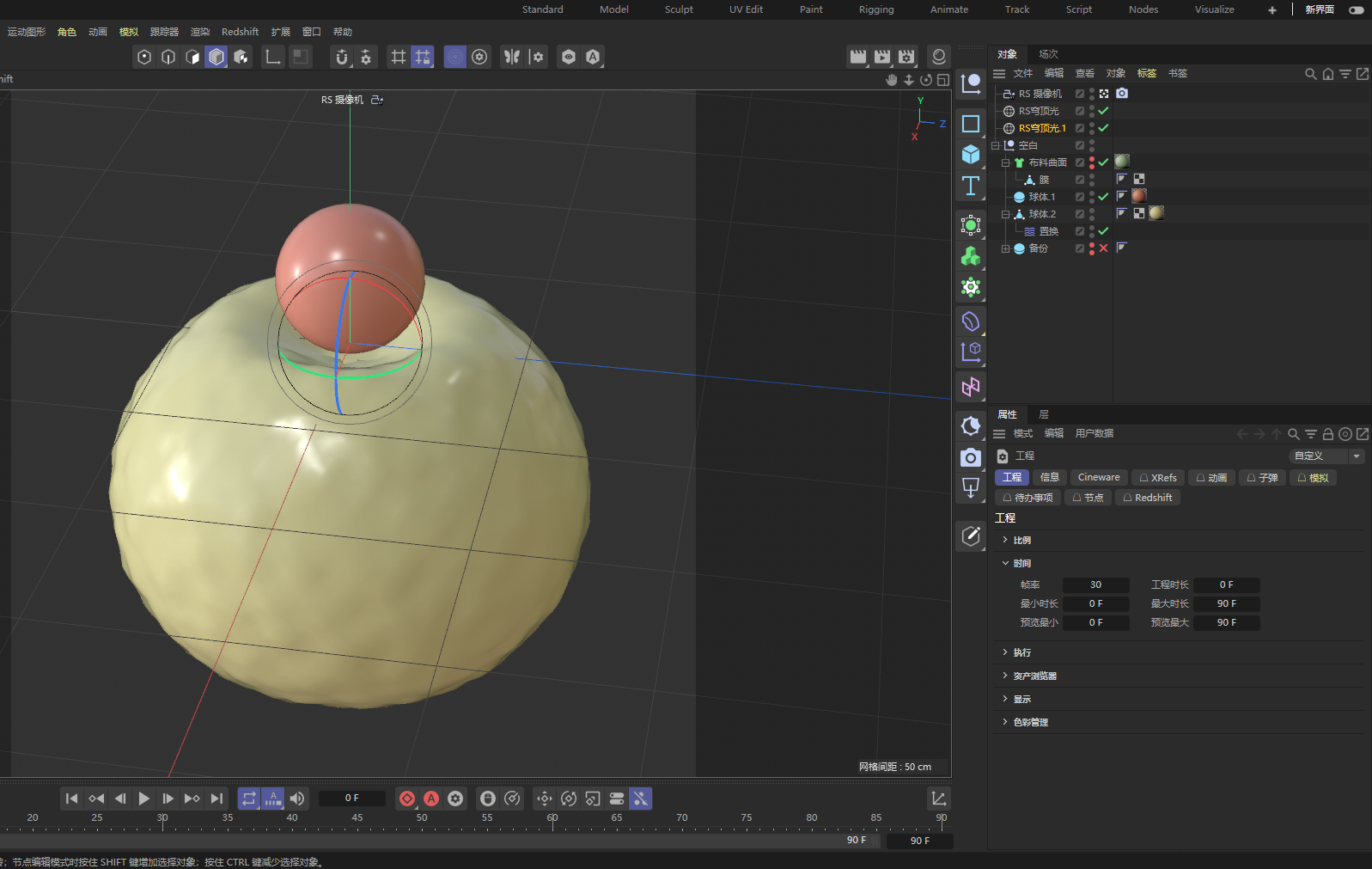Viewport: 1372px width, 869px height.
Task: Open the Redshift menu in the menu bar
Action: coord(240,32)
